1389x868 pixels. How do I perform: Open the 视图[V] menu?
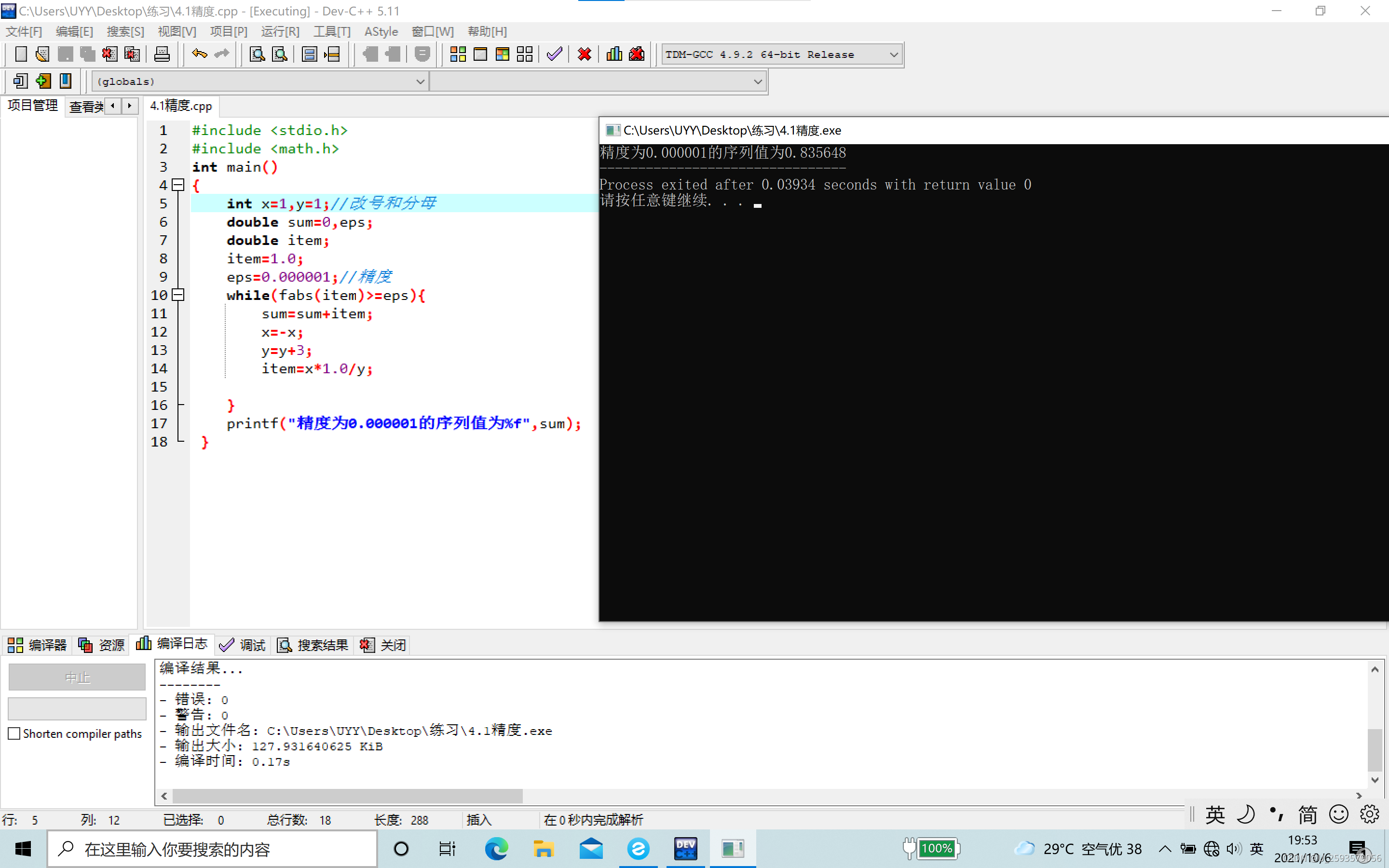tap(177, 31)
